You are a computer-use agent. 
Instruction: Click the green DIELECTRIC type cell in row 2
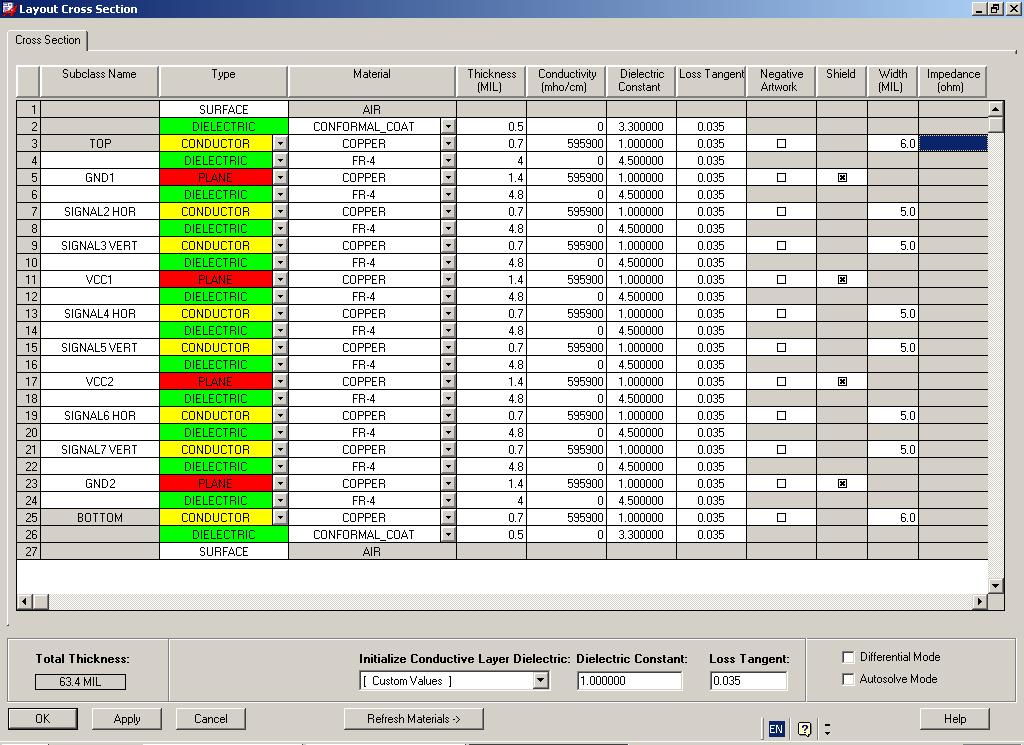tap(223, 127)
